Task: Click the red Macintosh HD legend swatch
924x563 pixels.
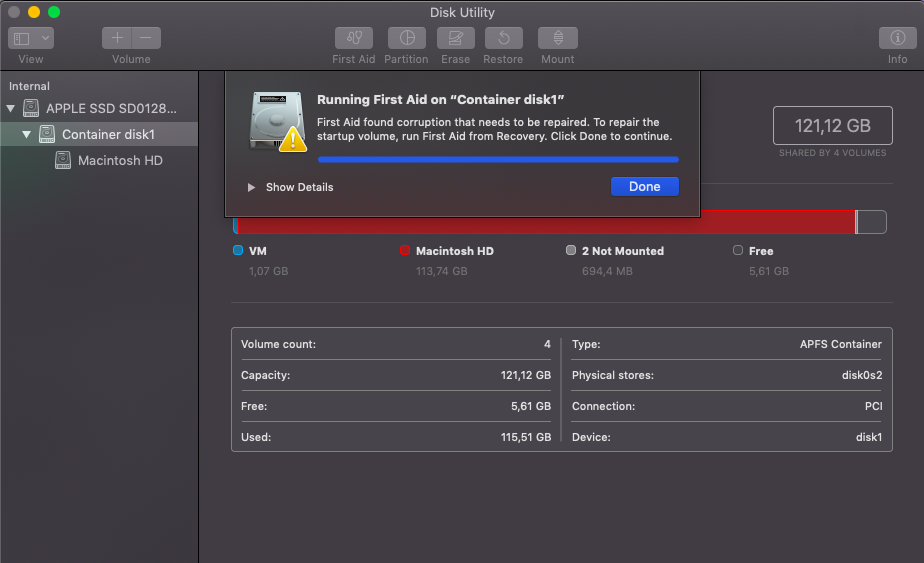Action: (405, 250)
